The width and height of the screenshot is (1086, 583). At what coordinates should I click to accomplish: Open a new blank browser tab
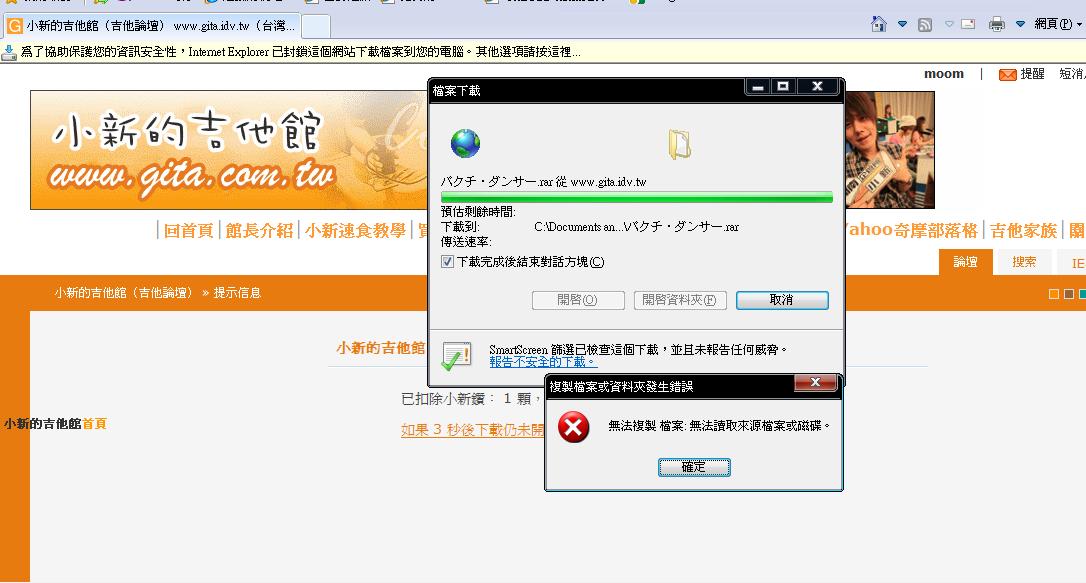tap(316, 26)
